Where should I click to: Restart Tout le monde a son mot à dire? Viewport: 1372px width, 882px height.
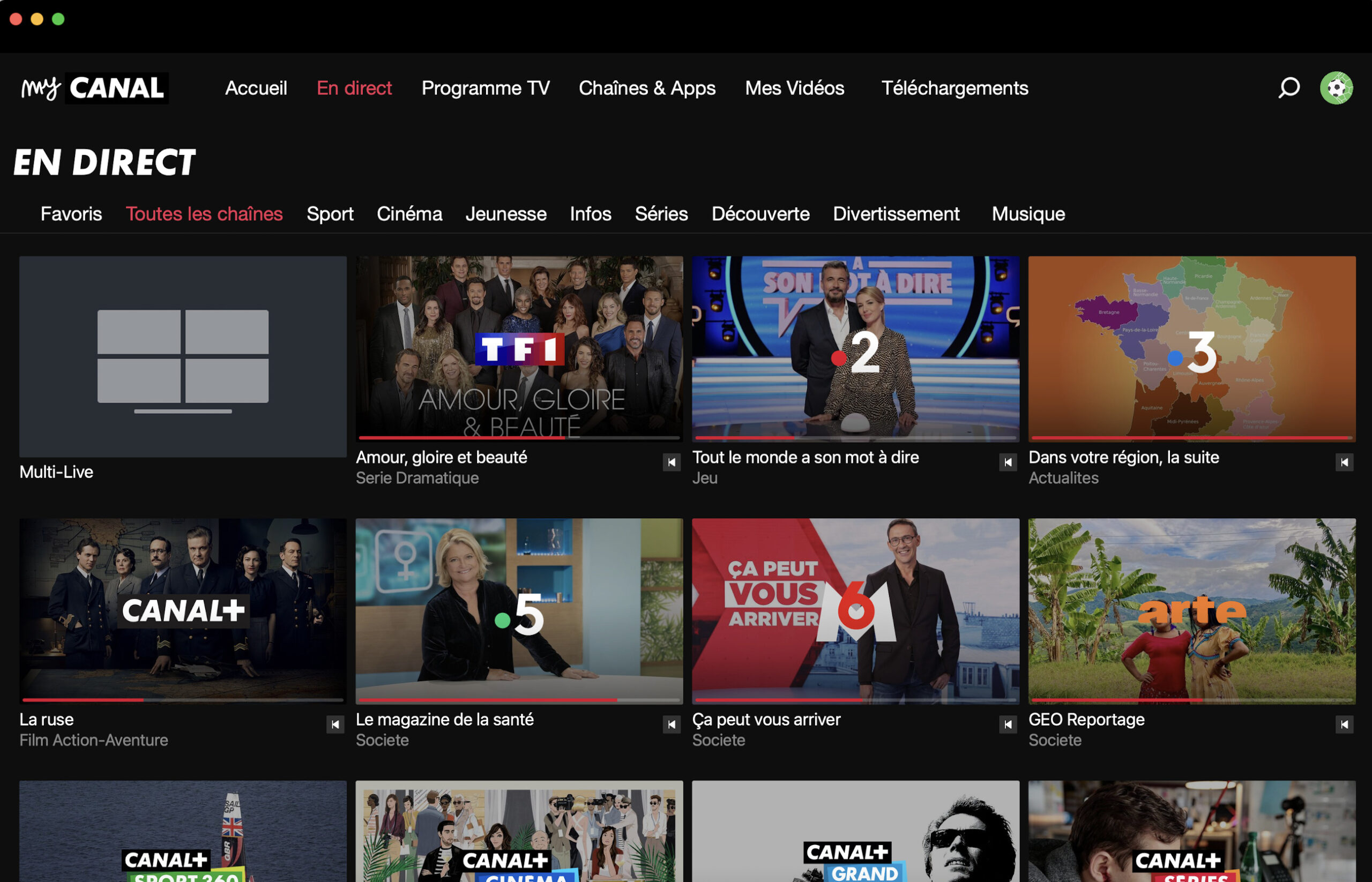1008,462
